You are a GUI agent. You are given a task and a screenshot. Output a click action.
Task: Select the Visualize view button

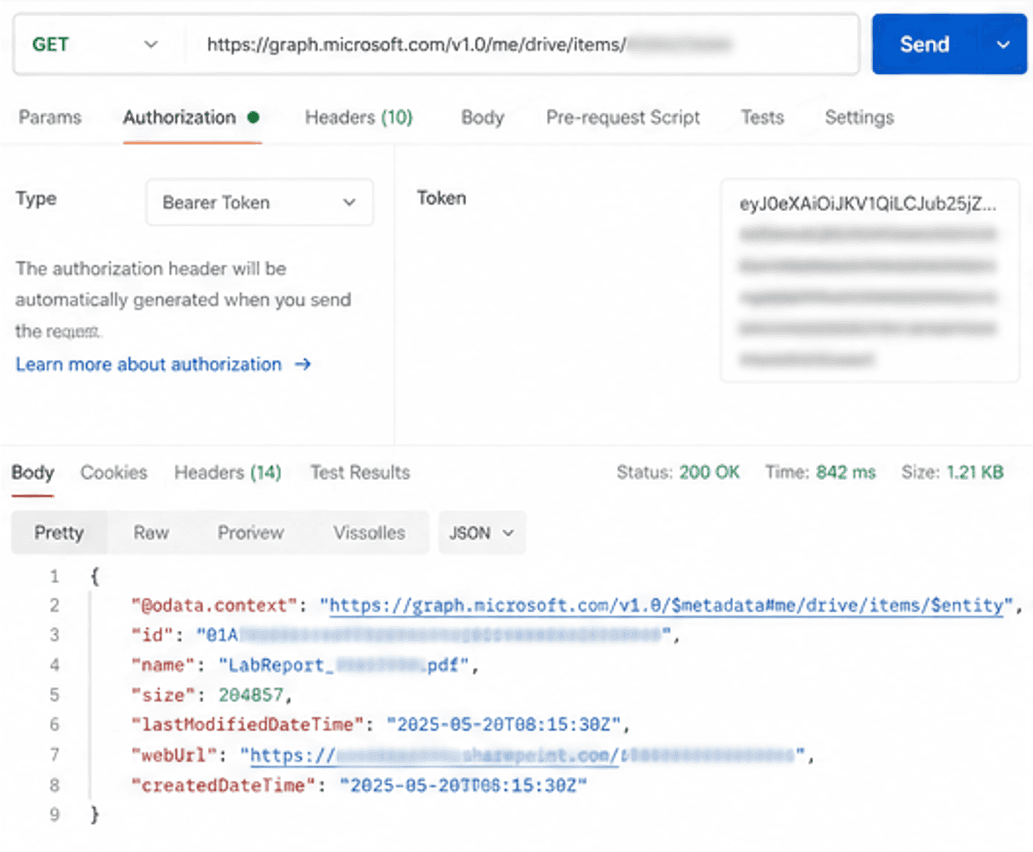369,532
